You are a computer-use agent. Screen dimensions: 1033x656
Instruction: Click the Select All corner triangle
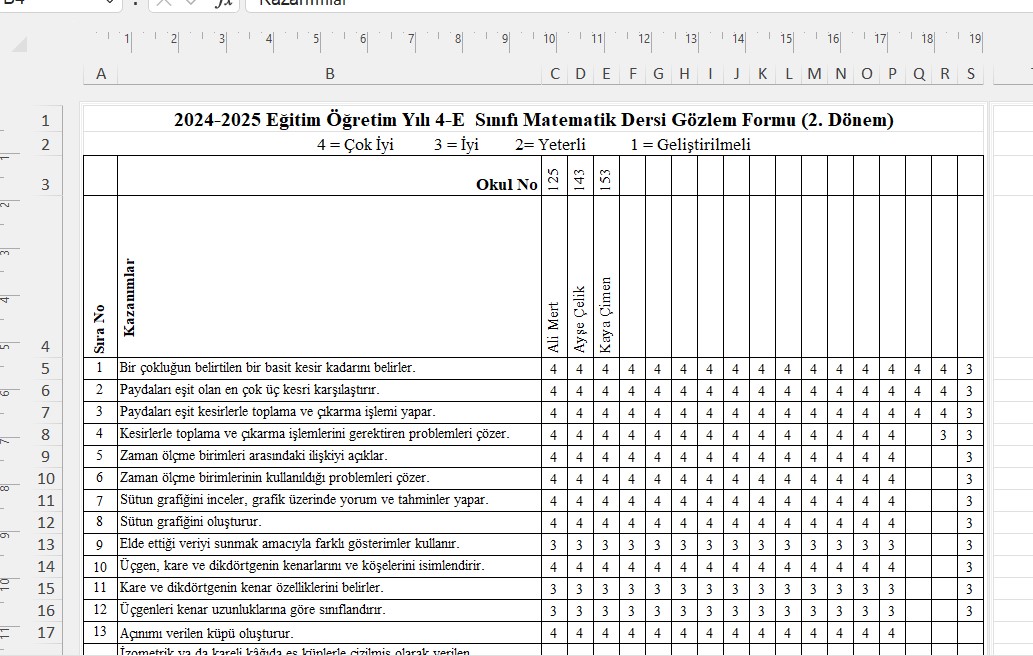tap(20, 45)
